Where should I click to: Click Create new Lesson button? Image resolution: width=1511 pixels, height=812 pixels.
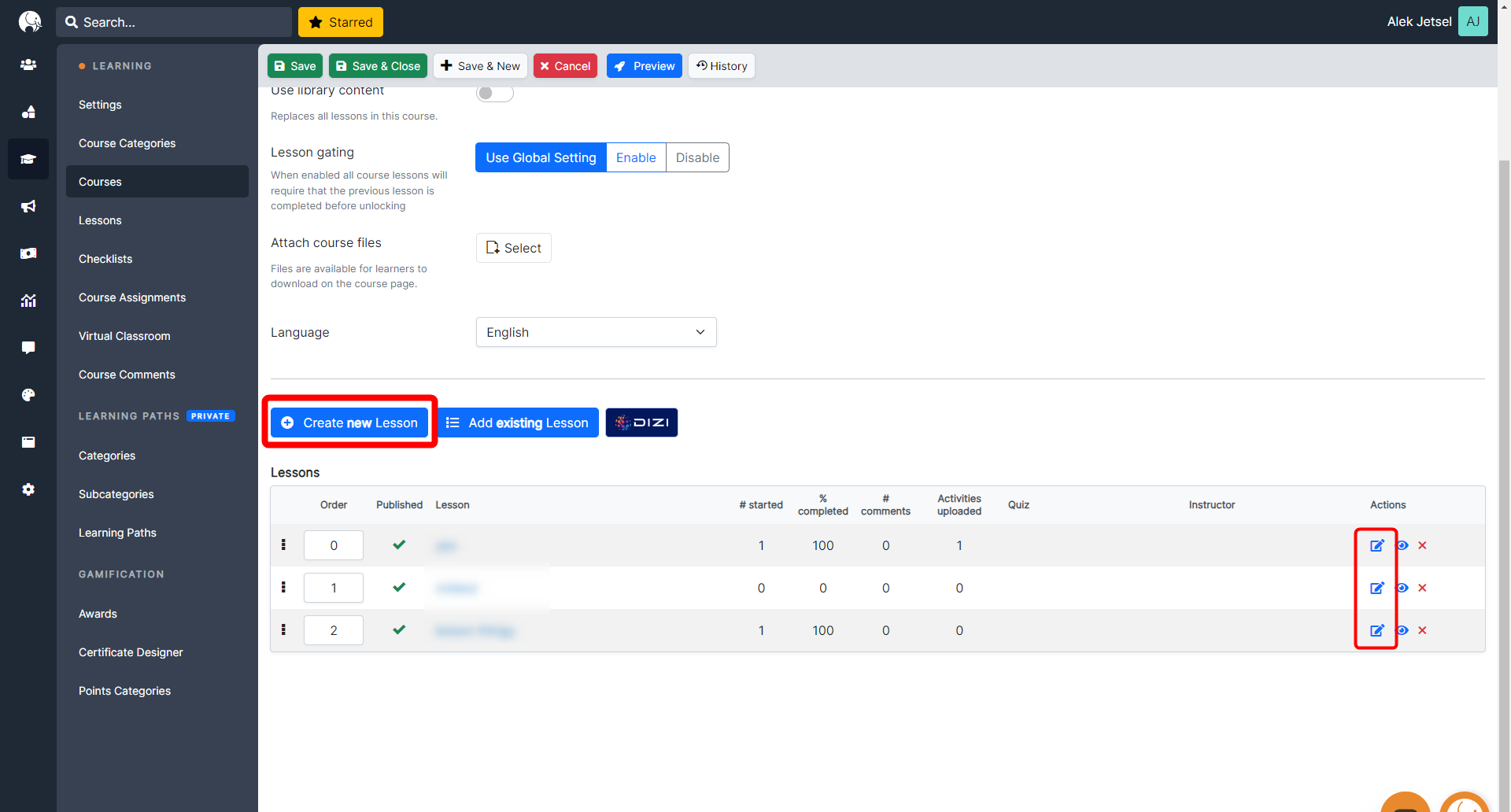click(x=349, y=423)
